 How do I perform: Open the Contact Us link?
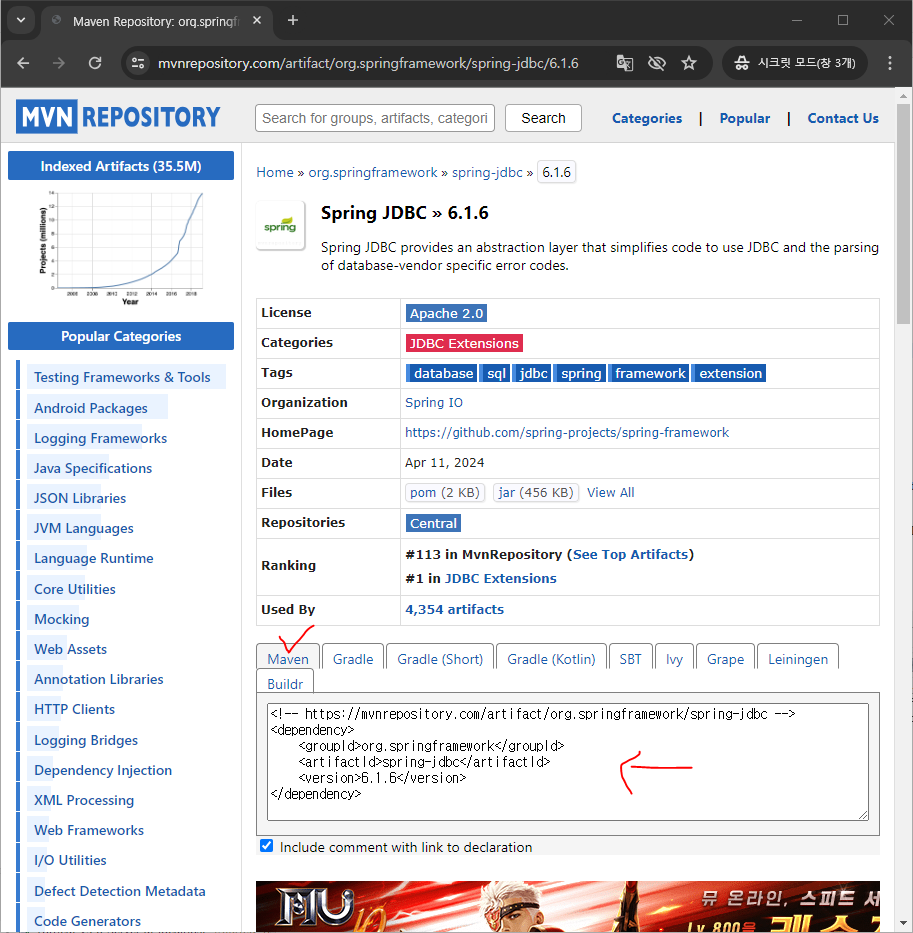[843, 118]
